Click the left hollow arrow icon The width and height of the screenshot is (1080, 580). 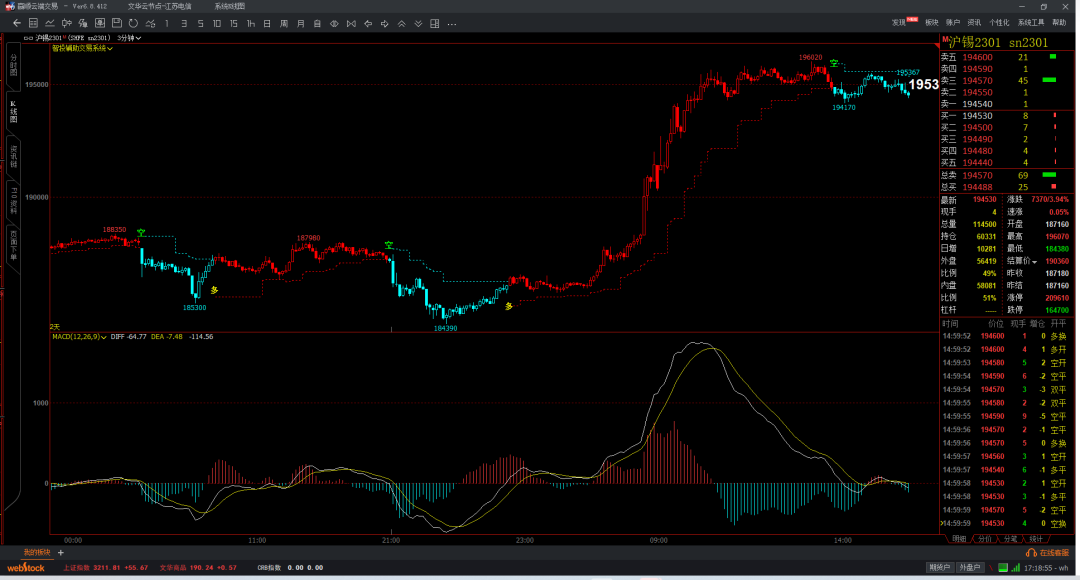point(368,23)
